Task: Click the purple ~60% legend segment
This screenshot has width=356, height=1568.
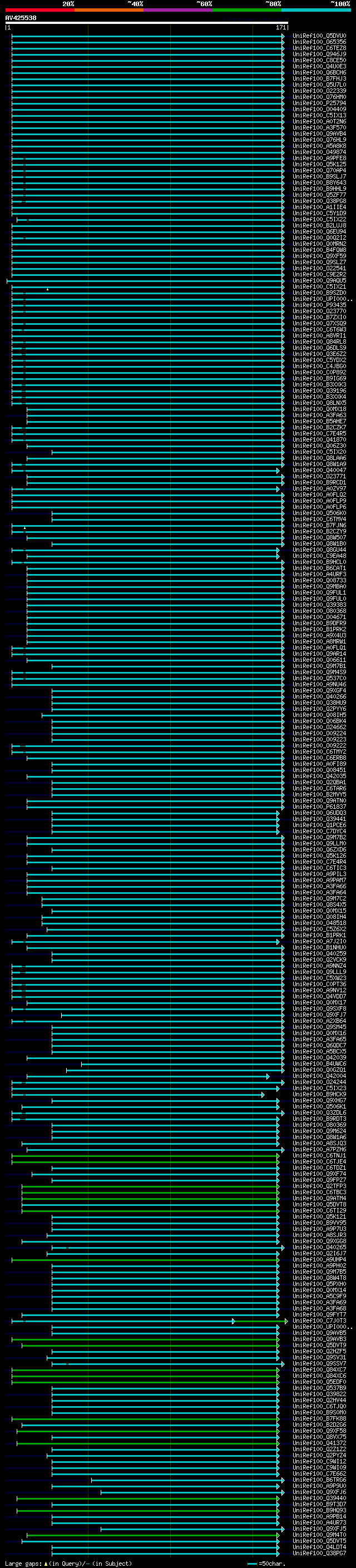Action: [x=177, y=10]
